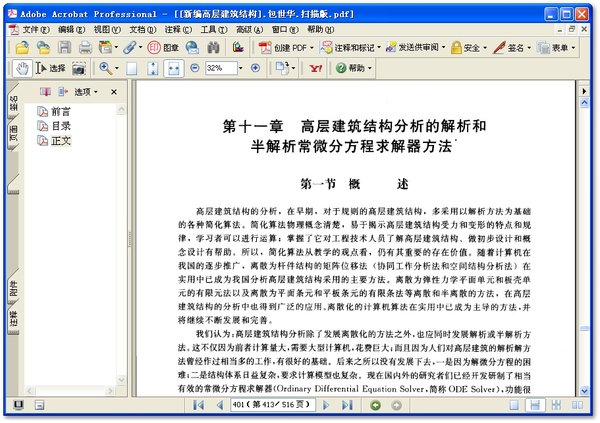
Task: Select the magnifier zoom in tool
Action: [x=105, y=69]
